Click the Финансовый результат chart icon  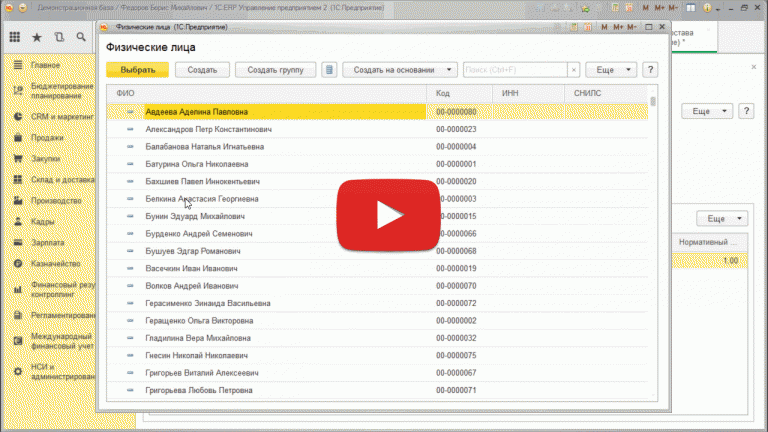(18, 289)
